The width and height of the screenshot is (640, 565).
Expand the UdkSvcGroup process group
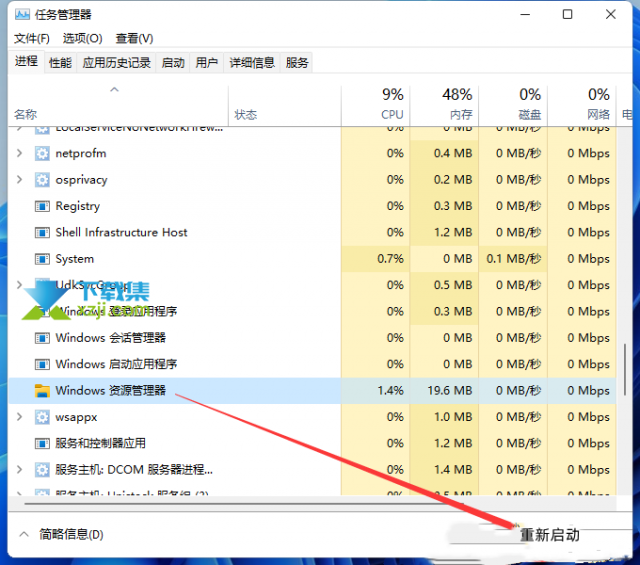point(19,285)
